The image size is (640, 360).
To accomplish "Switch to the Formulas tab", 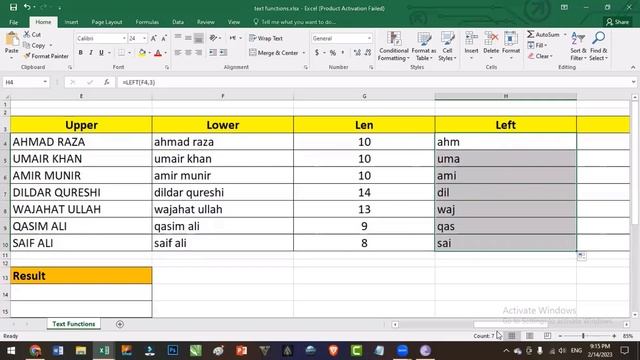I will pyautogui.click(x=147, y=22).
